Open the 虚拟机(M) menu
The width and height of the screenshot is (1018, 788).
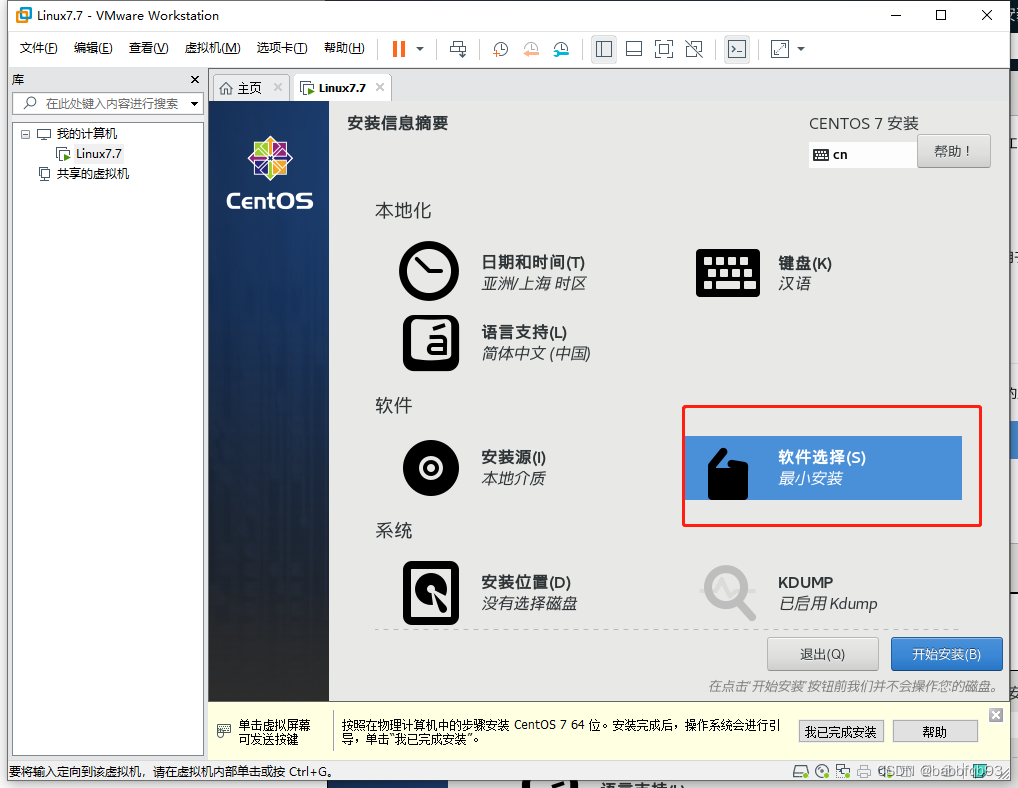(212, 48)
